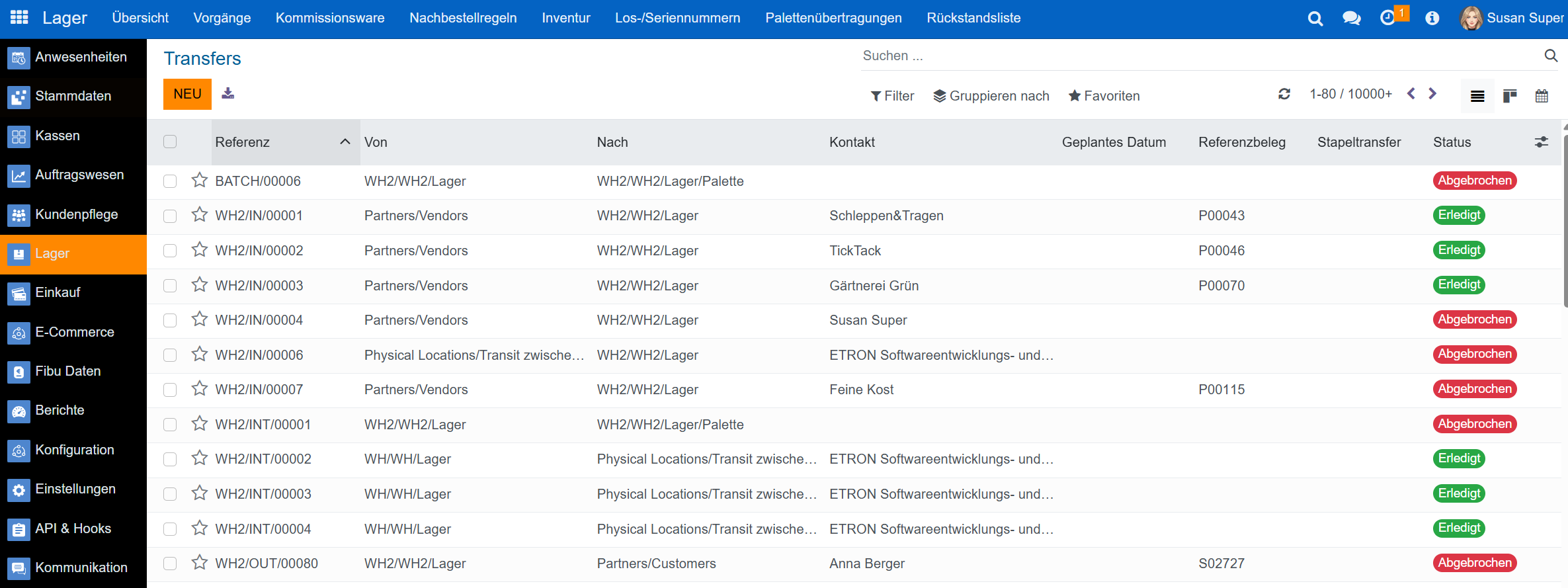
Task: Open Kassen in sidebar
Action: click(73, 136)
